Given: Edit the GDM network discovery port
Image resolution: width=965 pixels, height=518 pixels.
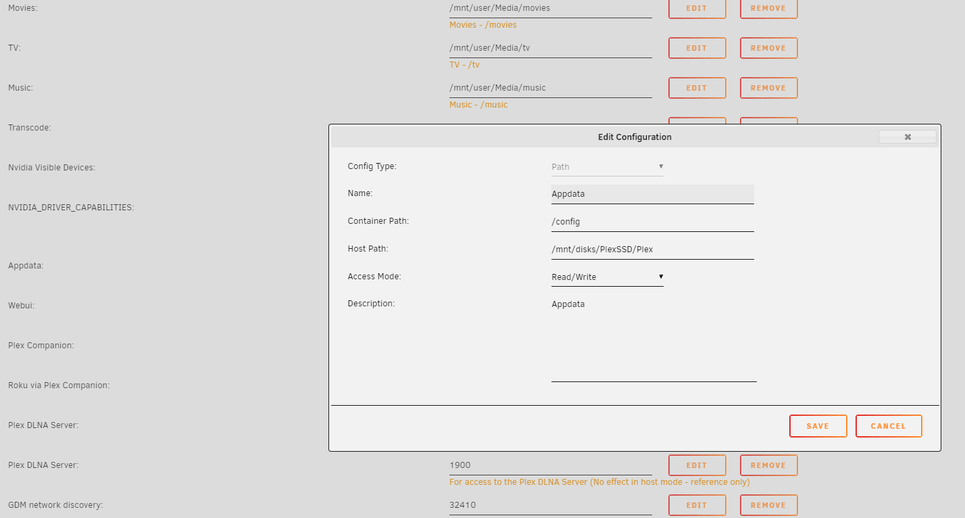Looking at the screenshot, I should pyautogui.click(x=697, y=505).
